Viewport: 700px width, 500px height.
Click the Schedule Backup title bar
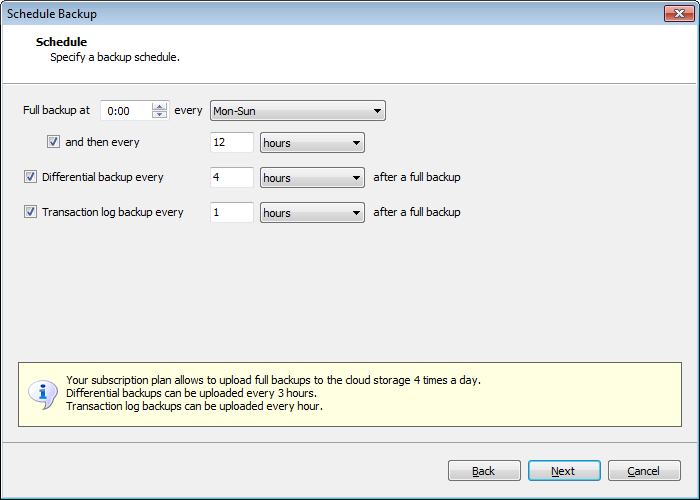click(300, 13)
